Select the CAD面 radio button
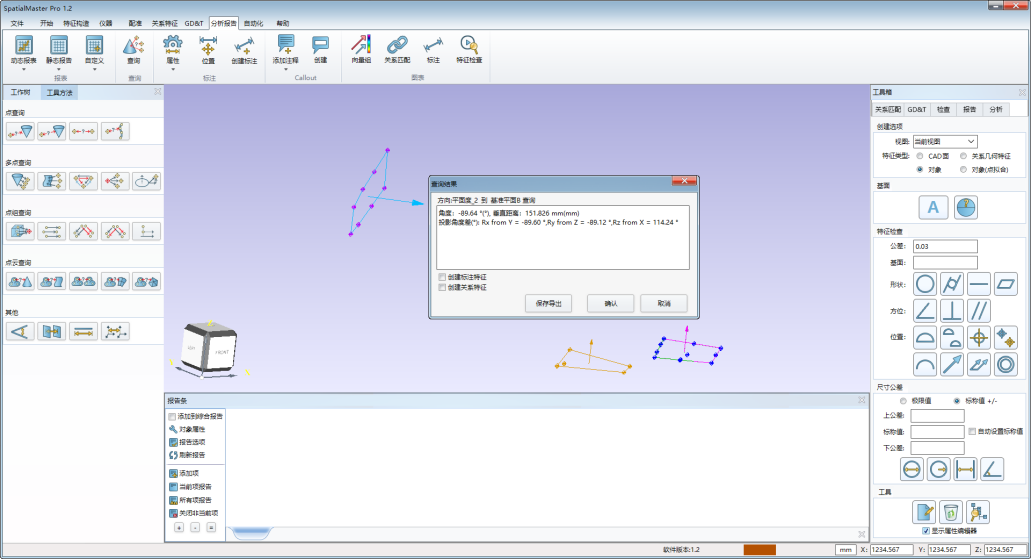Viewport: 1031px width, 559px height. [919, 156]
